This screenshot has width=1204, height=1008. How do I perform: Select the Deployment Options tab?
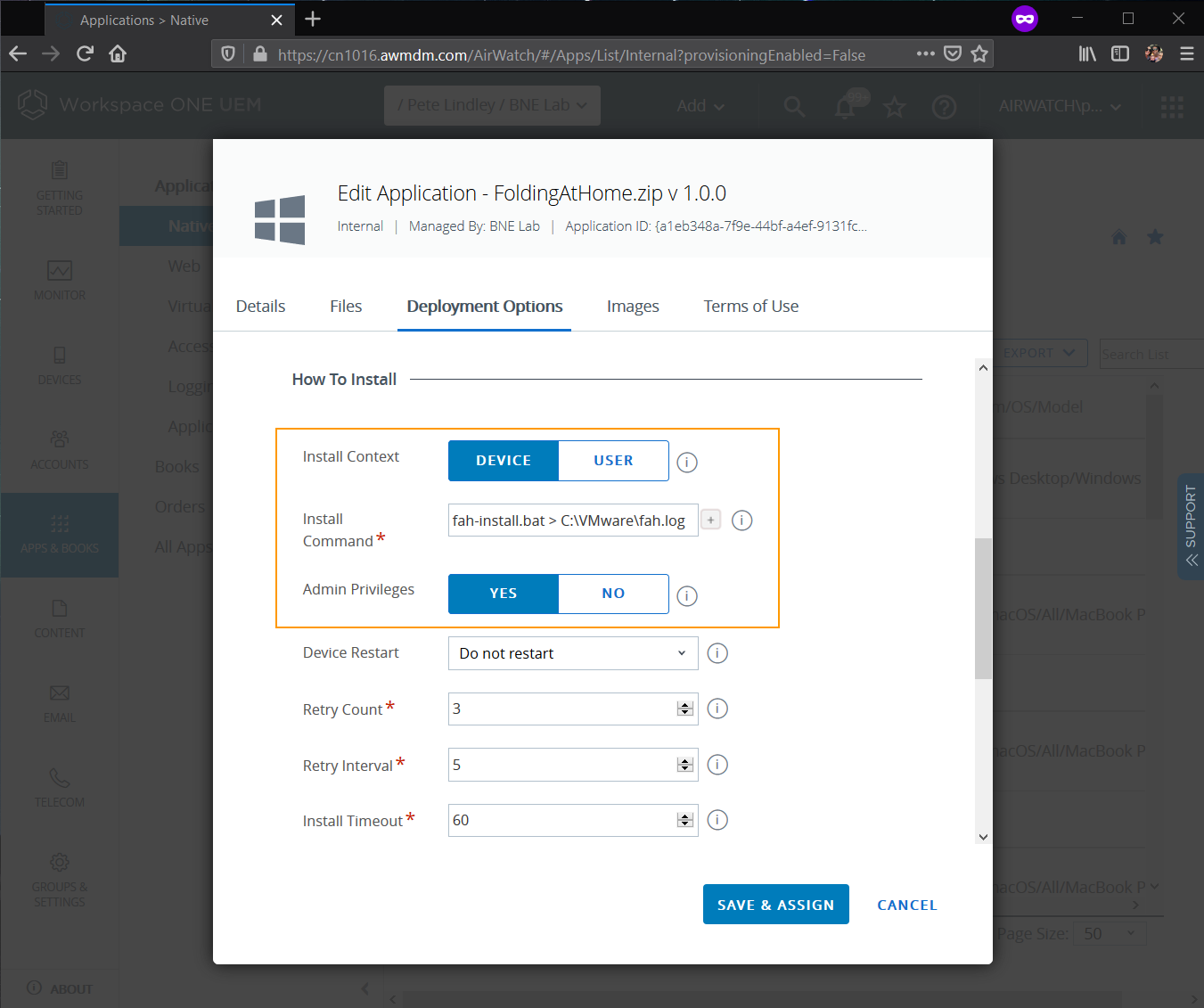point(484,306)
